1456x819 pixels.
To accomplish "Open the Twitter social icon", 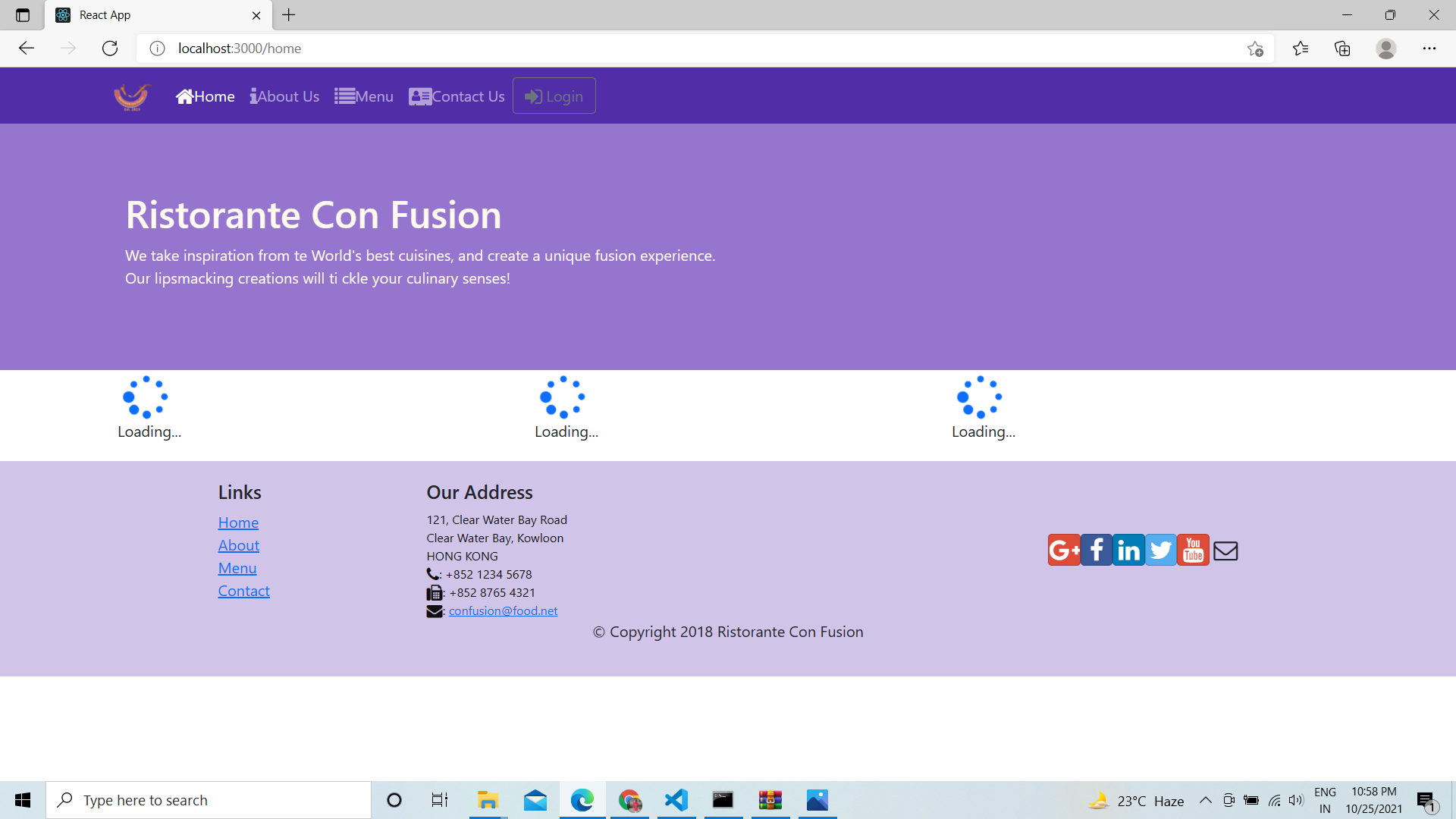I will [x=1160, y=551].
